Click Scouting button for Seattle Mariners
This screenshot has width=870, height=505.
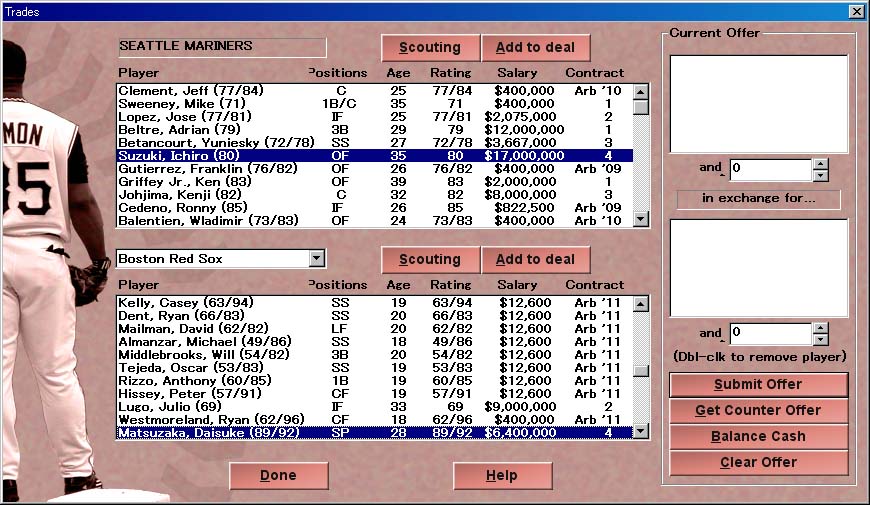(430, 48)
